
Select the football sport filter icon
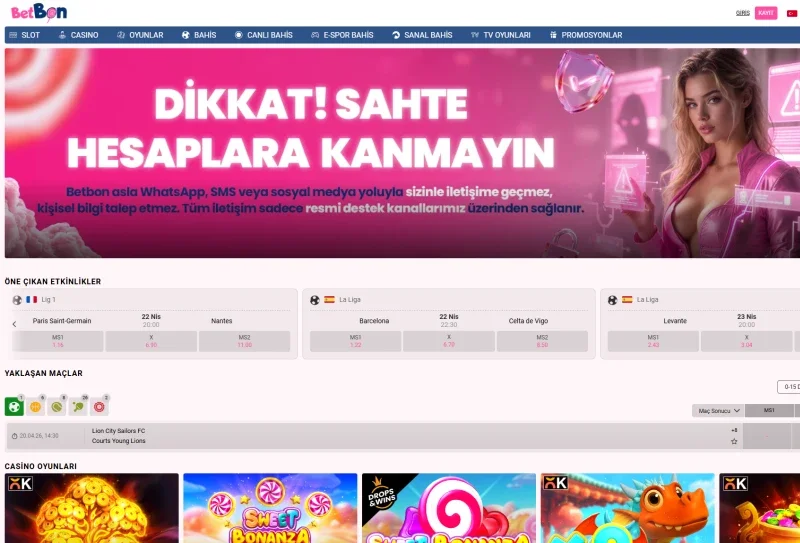[x=14, y=407]
